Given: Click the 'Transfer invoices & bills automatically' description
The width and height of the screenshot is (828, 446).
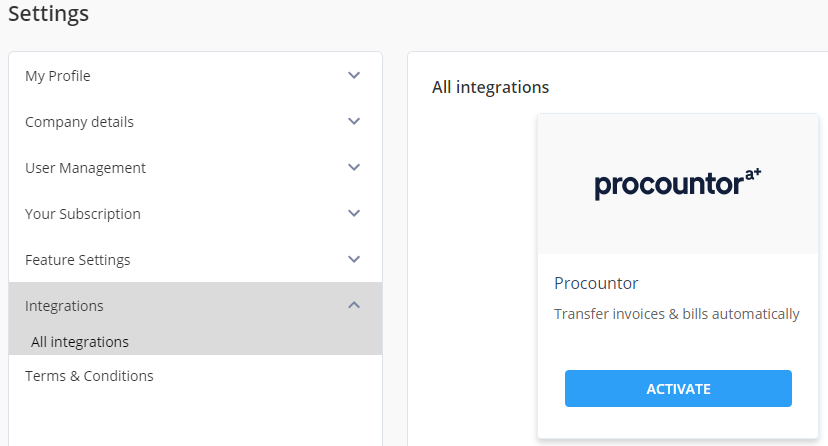Looking at the screenshot, I should [x=676, y=314].
